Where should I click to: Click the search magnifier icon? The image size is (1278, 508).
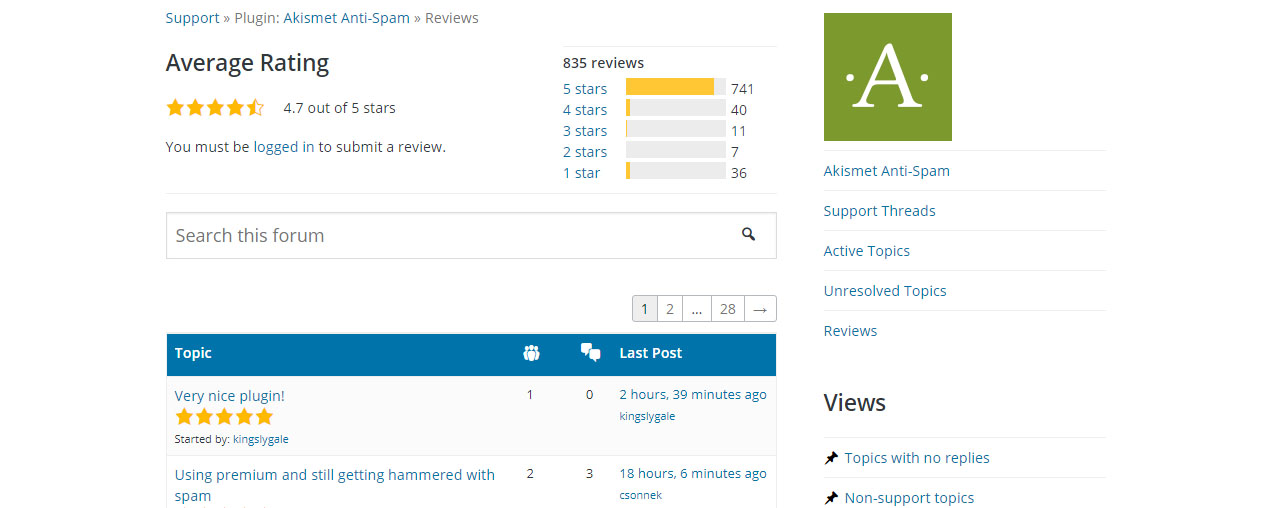pyautogui.click(x=748, y=234)
